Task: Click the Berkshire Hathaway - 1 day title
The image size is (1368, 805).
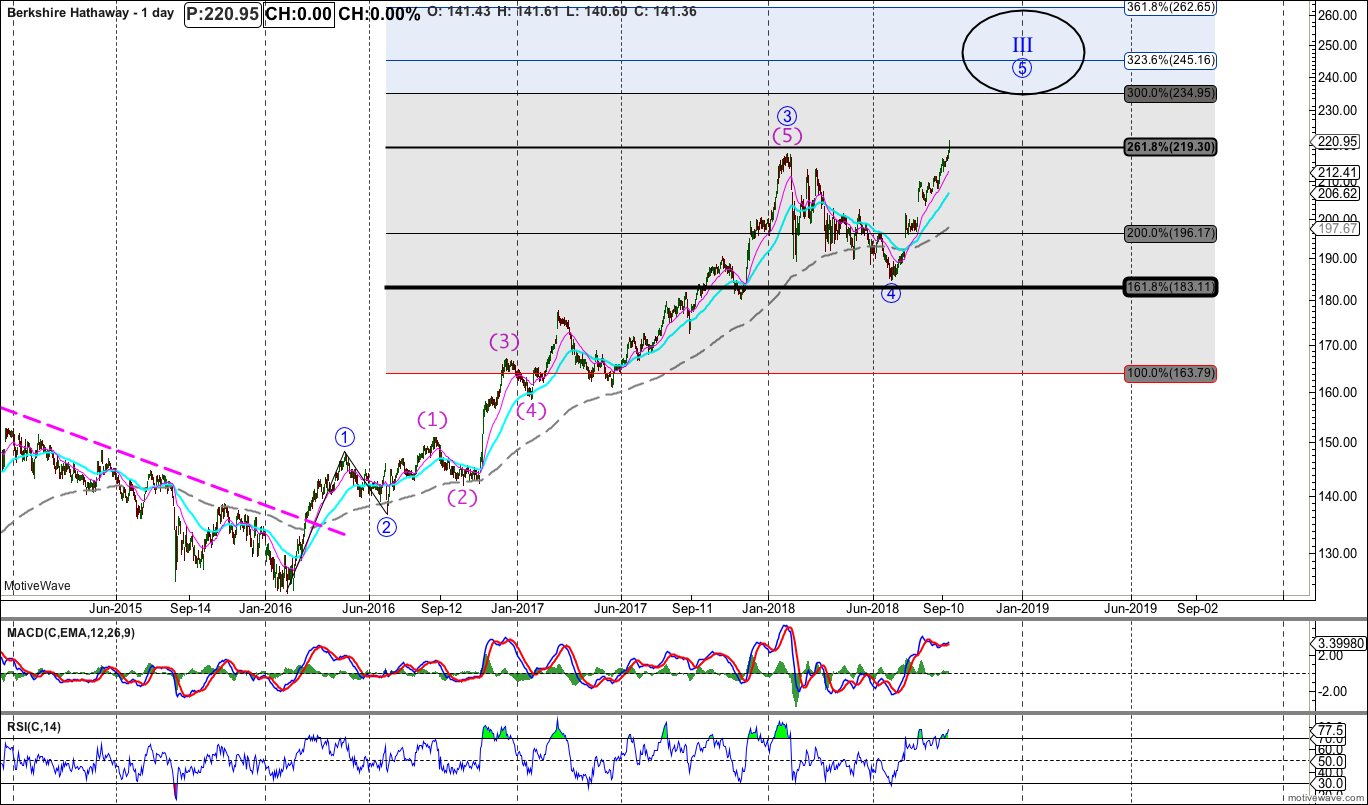Action: point(90,14)
